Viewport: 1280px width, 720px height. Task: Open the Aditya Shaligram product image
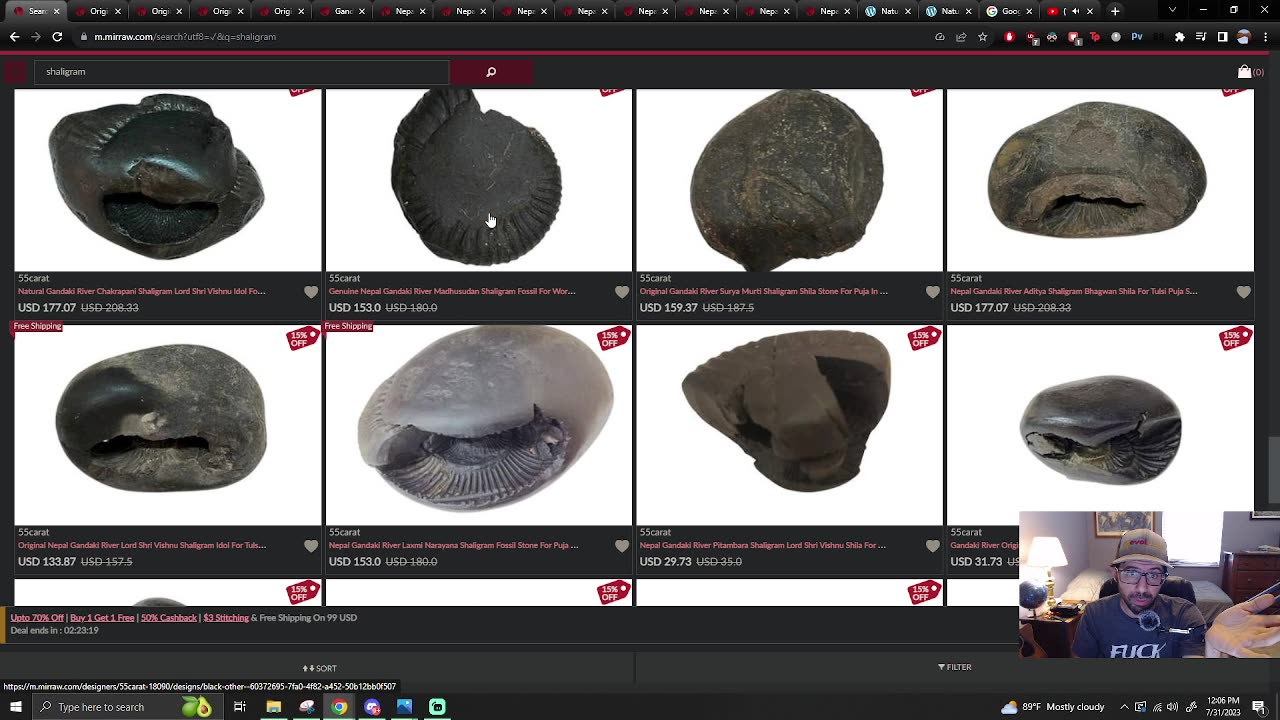click(x=1100, y=180)
